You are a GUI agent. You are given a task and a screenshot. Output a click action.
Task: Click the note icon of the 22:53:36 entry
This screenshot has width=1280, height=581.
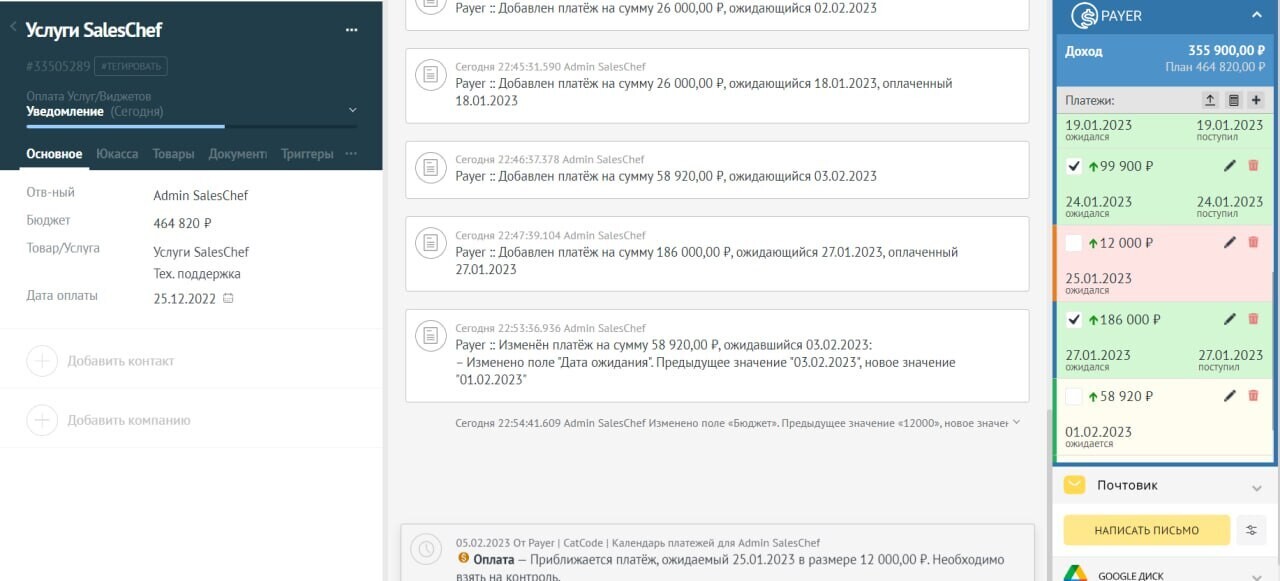(431, 336)
